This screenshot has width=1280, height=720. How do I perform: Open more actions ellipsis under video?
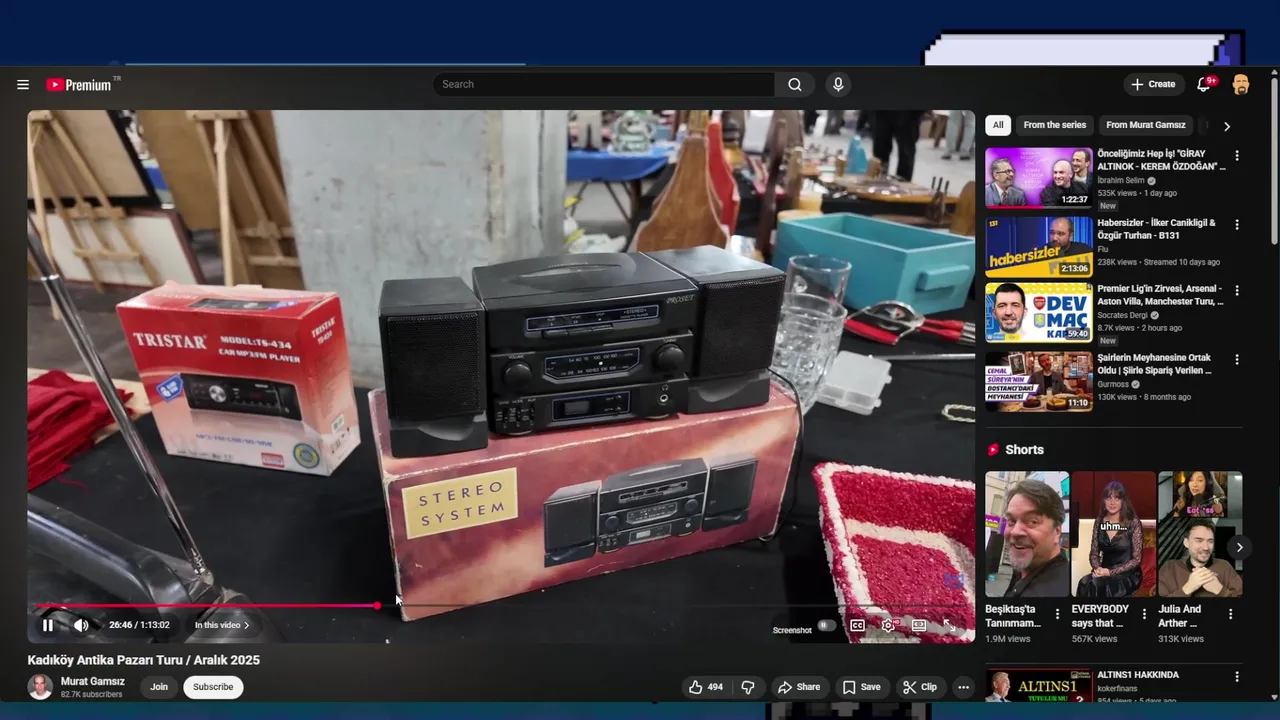tap(963, 687)
